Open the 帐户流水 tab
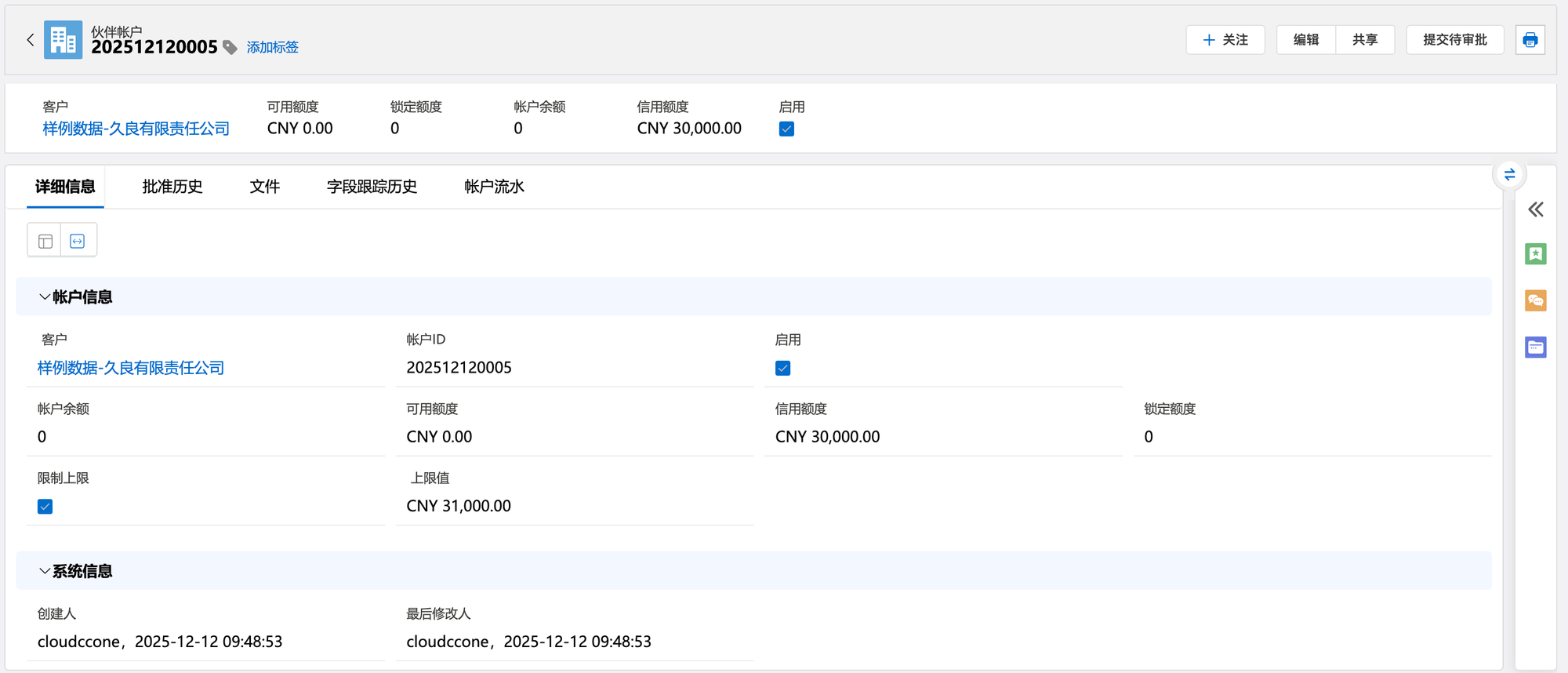The height and width of the screenshot is (673, 1568). (494, 187)
